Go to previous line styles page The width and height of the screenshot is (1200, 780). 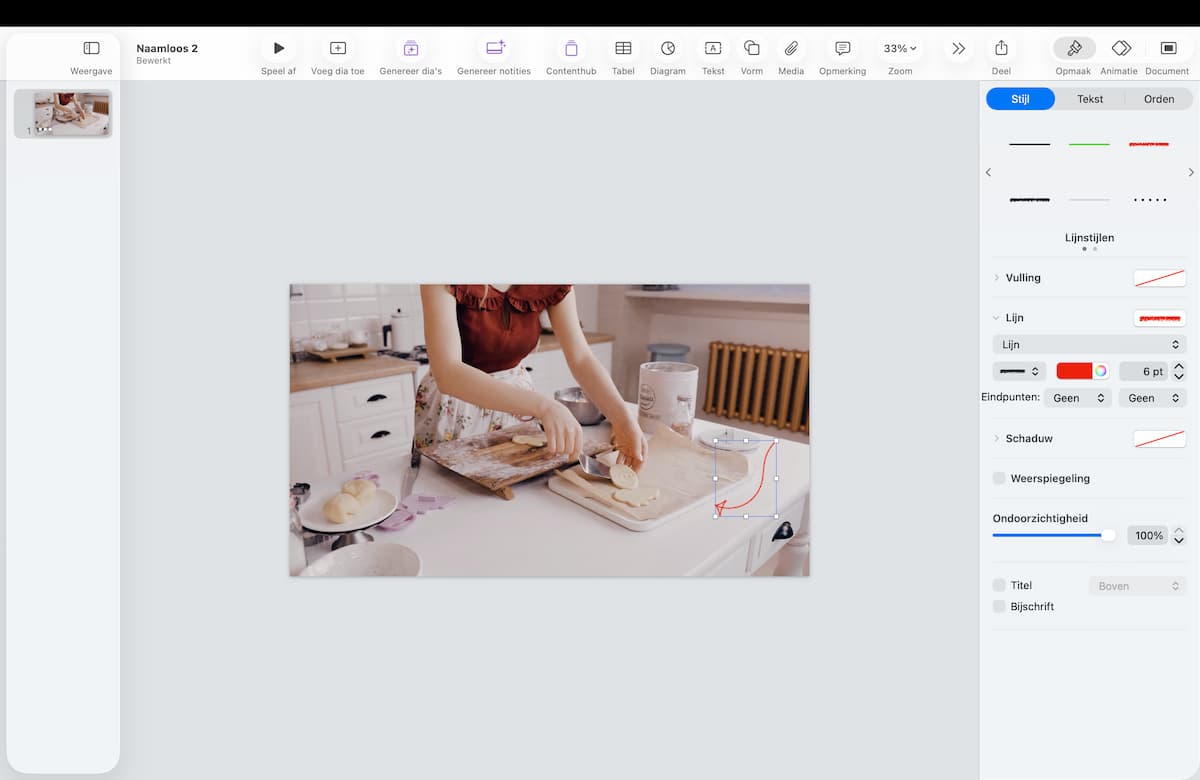click(988, 172)
